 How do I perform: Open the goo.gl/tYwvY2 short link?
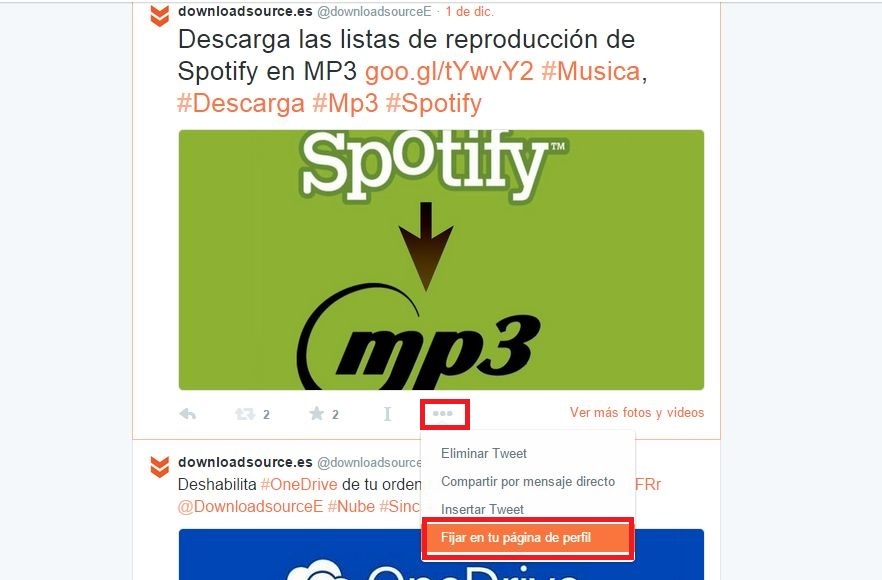(449, 71)
